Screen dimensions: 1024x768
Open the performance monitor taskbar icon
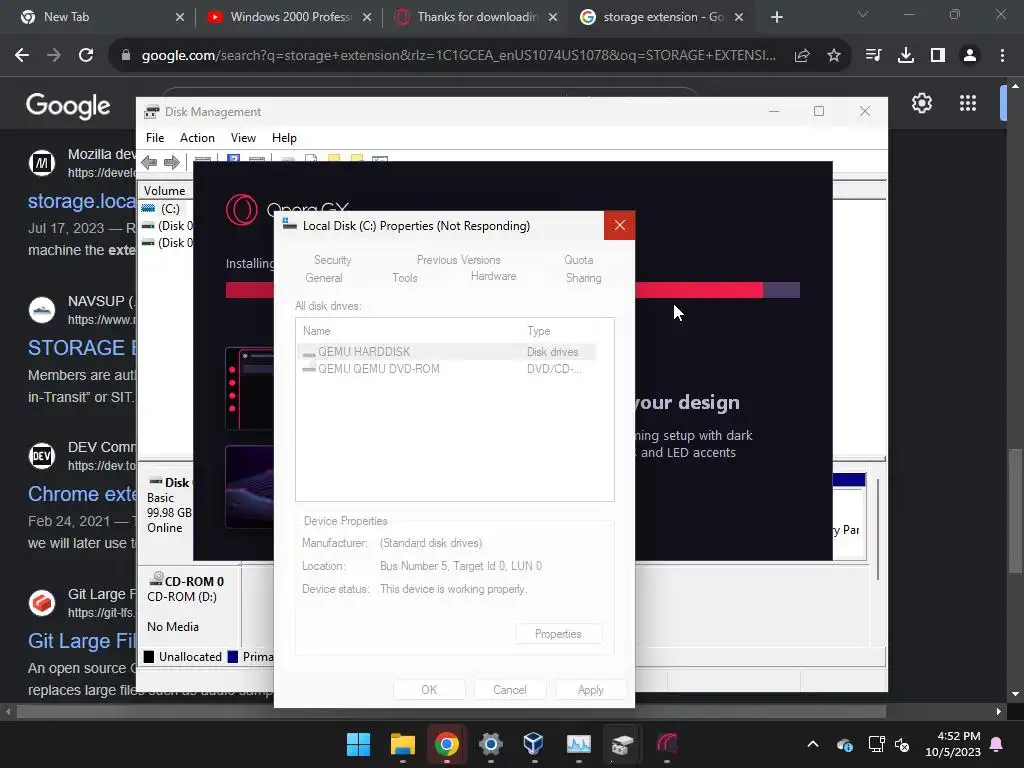(x=579, y=744)
